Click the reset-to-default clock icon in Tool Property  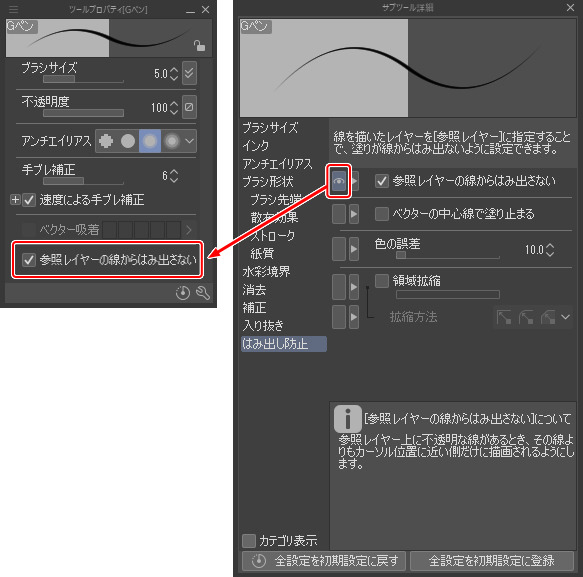coord(183,293)
